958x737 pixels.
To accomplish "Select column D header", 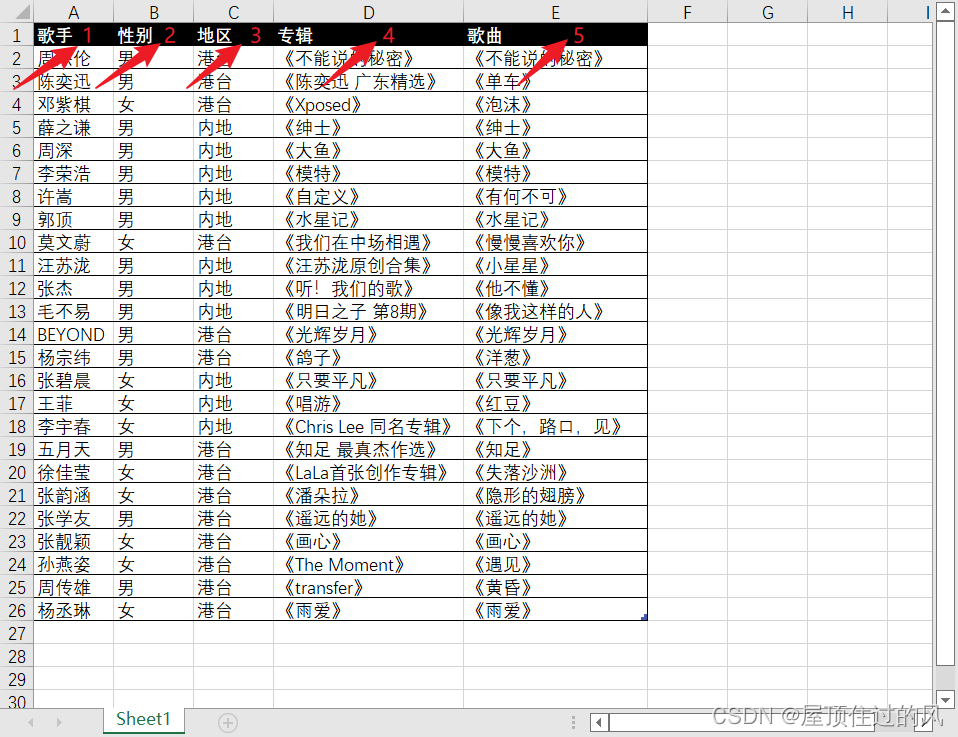I will coord(368,12).
